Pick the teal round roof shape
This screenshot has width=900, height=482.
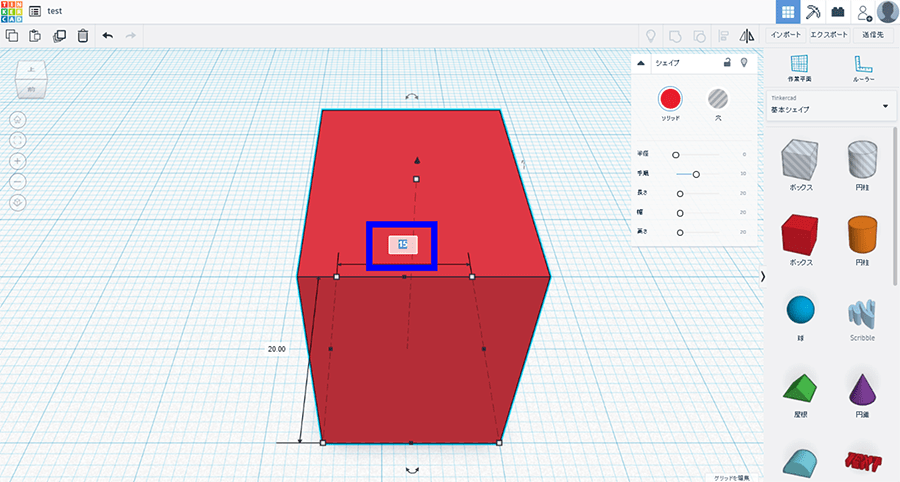point(802,464)
